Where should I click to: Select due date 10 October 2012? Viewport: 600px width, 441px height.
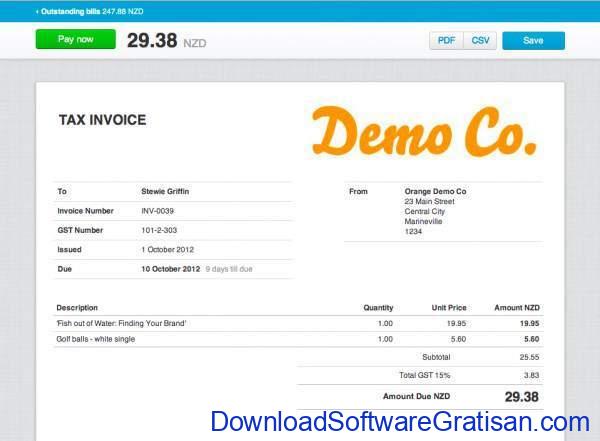(x=171, y=269)
